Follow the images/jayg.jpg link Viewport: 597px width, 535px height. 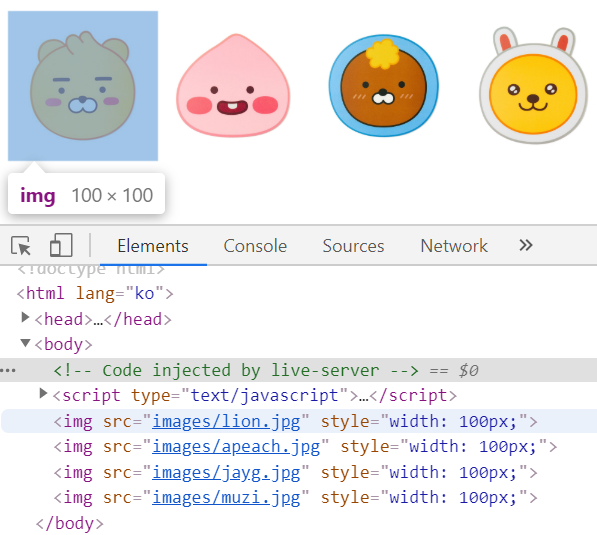[x=226, y=473]
